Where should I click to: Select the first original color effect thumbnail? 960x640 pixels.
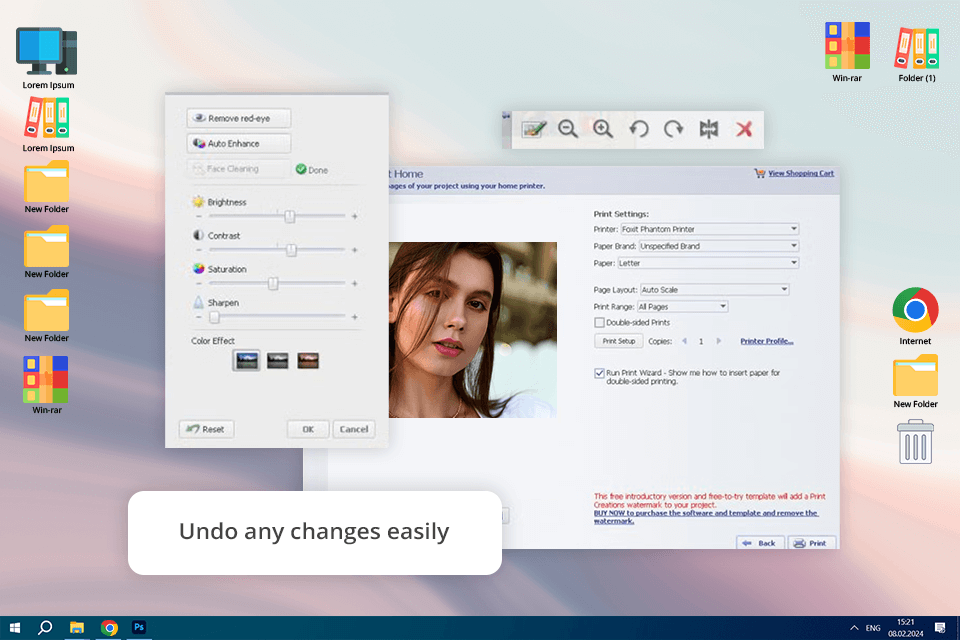point(247,361)
